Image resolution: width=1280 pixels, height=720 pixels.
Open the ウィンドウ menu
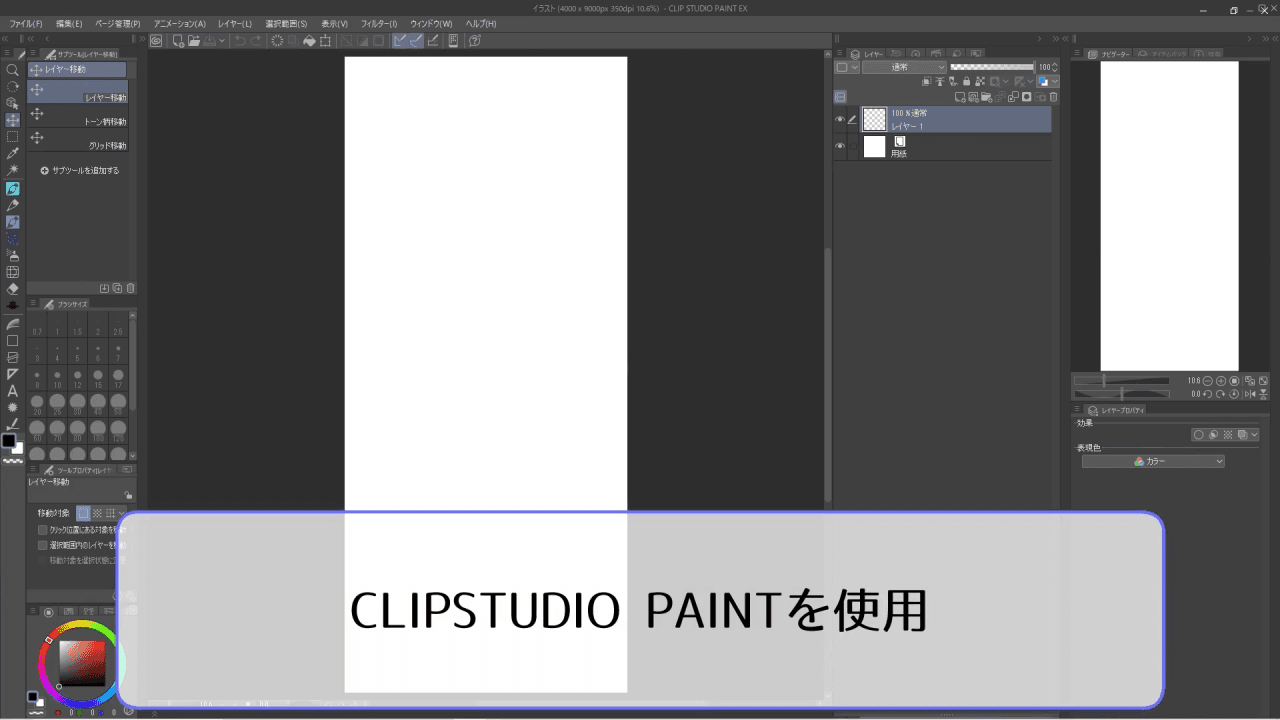(430, 23)
